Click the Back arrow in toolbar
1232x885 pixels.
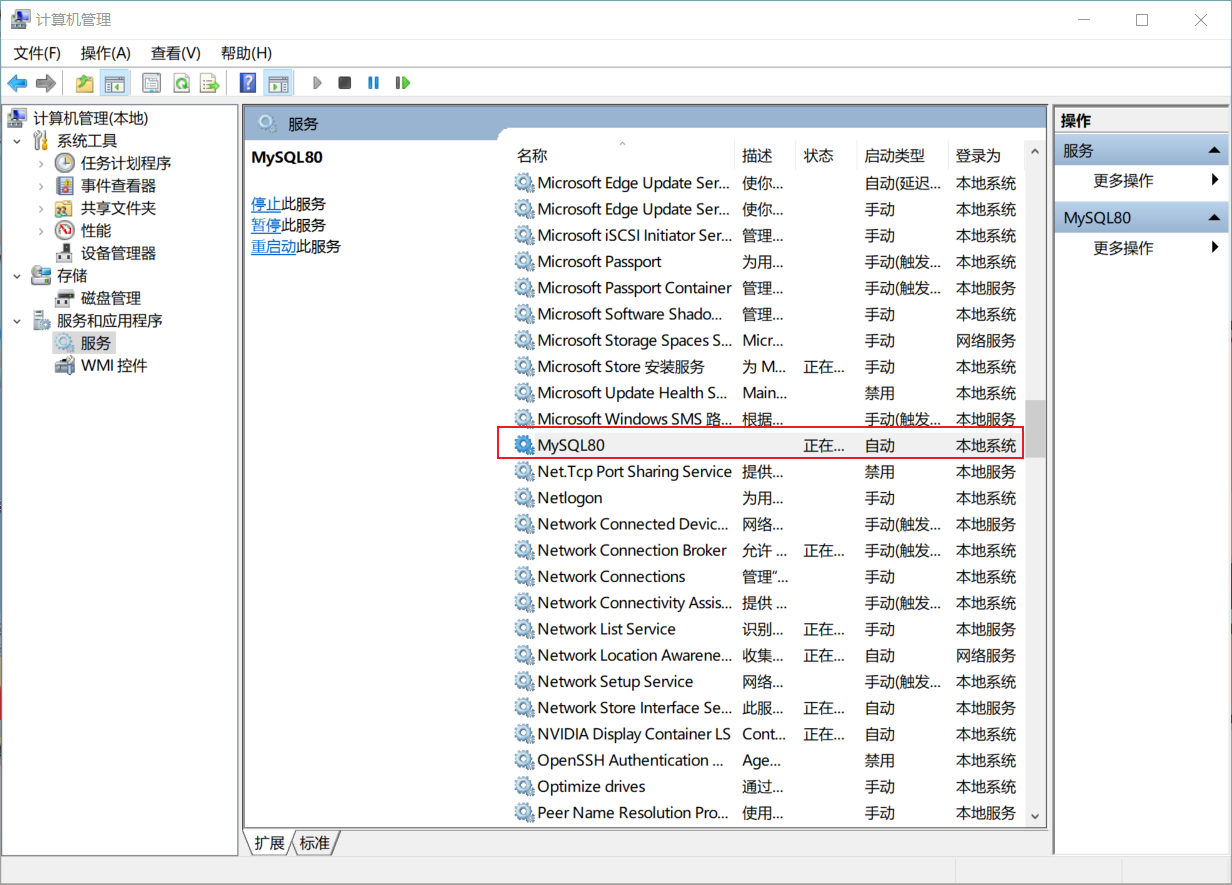point(17,83)
